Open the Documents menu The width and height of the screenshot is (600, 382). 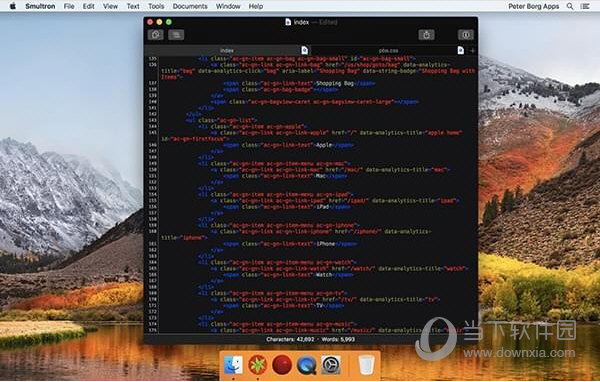pos(190,6)
